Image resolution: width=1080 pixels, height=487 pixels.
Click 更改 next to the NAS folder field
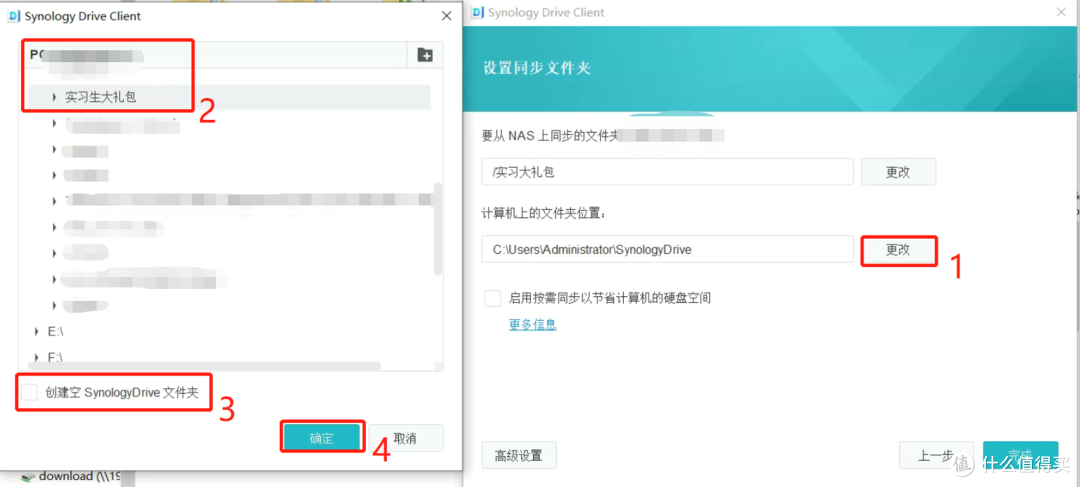898,172
